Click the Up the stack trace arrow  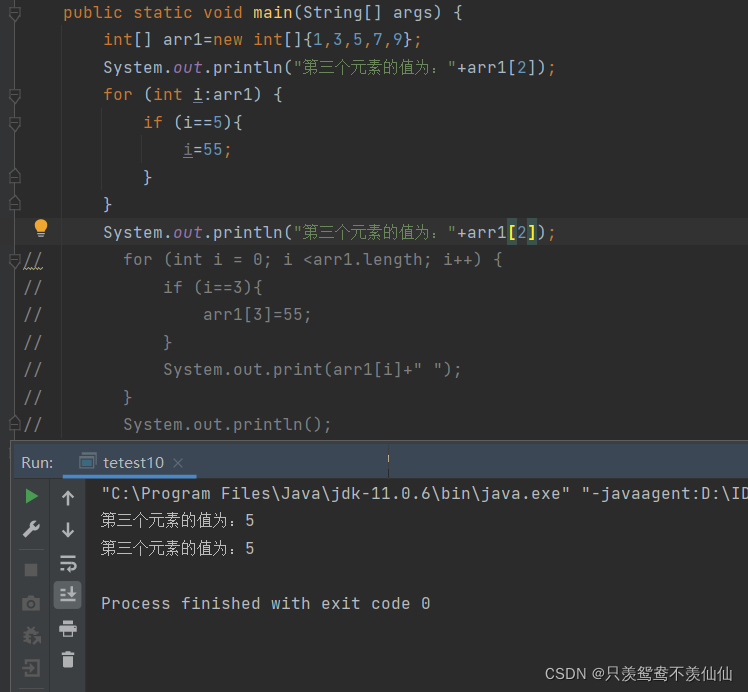(x=68, y=498)
